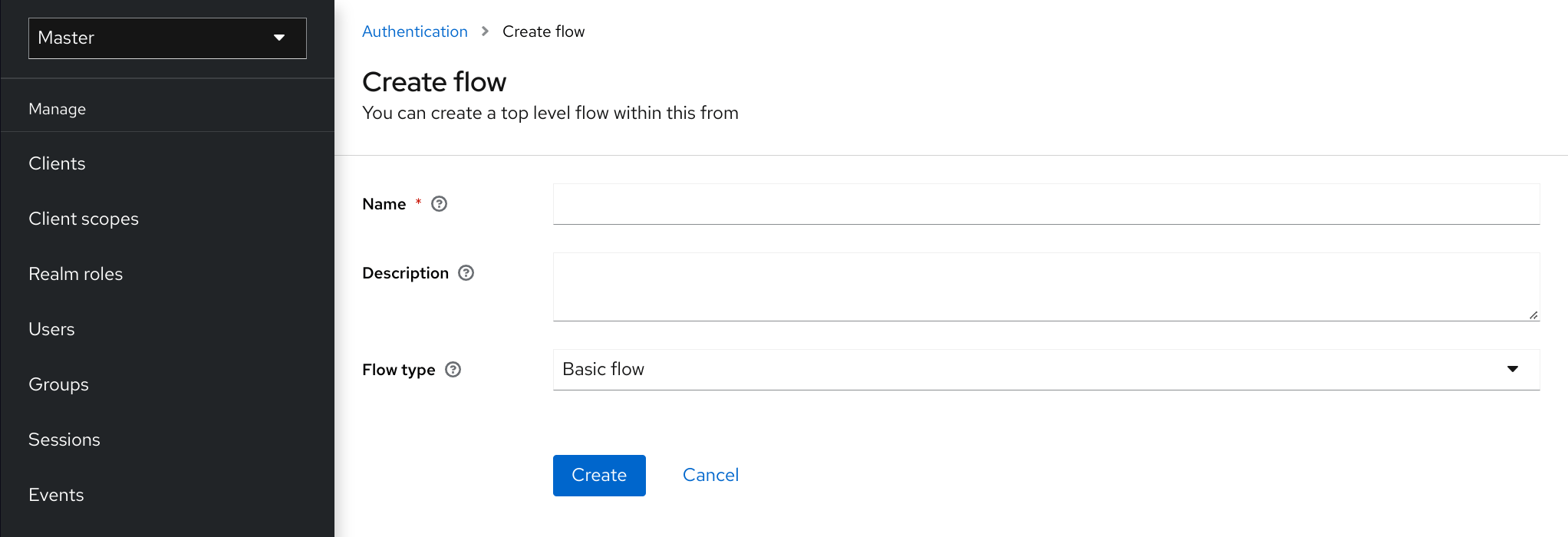Screen dimensions: 1568x537
Task: Go to Events in the sidebar
Action: 56,495
